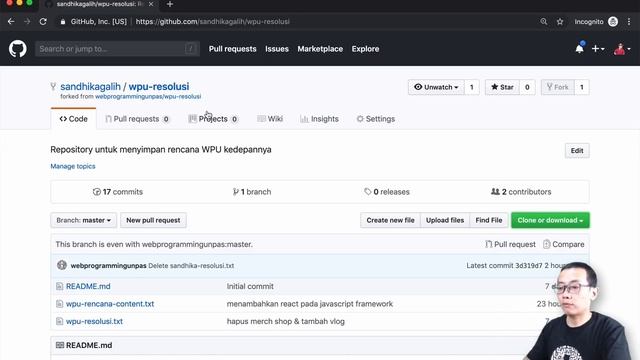Open a new browser tab

(x=170, y=4)
